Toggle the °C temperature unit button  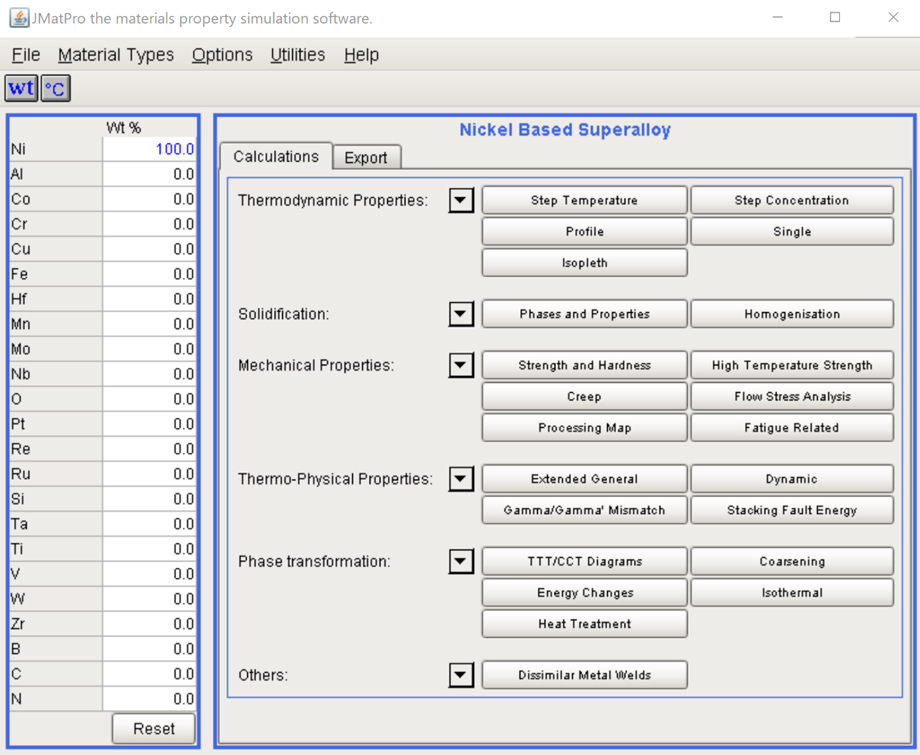click(x=56, y=88)
